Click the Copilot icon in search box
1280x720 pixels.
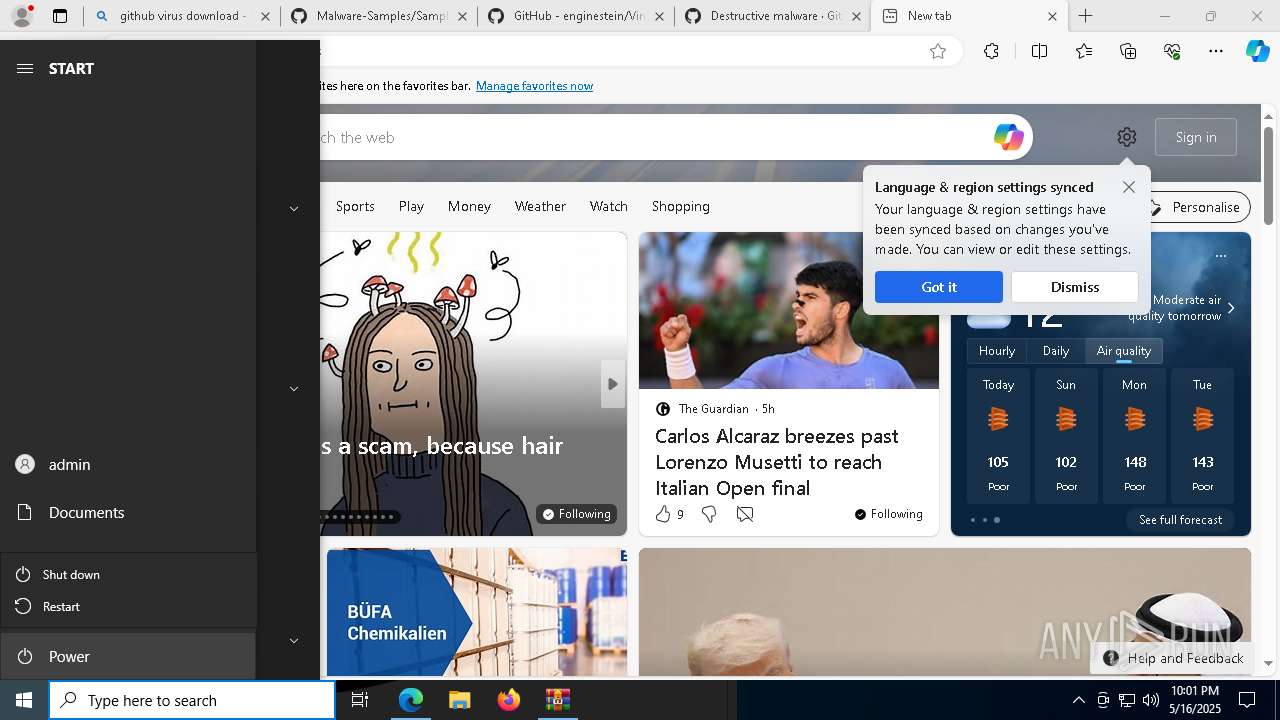[1008, 137]
